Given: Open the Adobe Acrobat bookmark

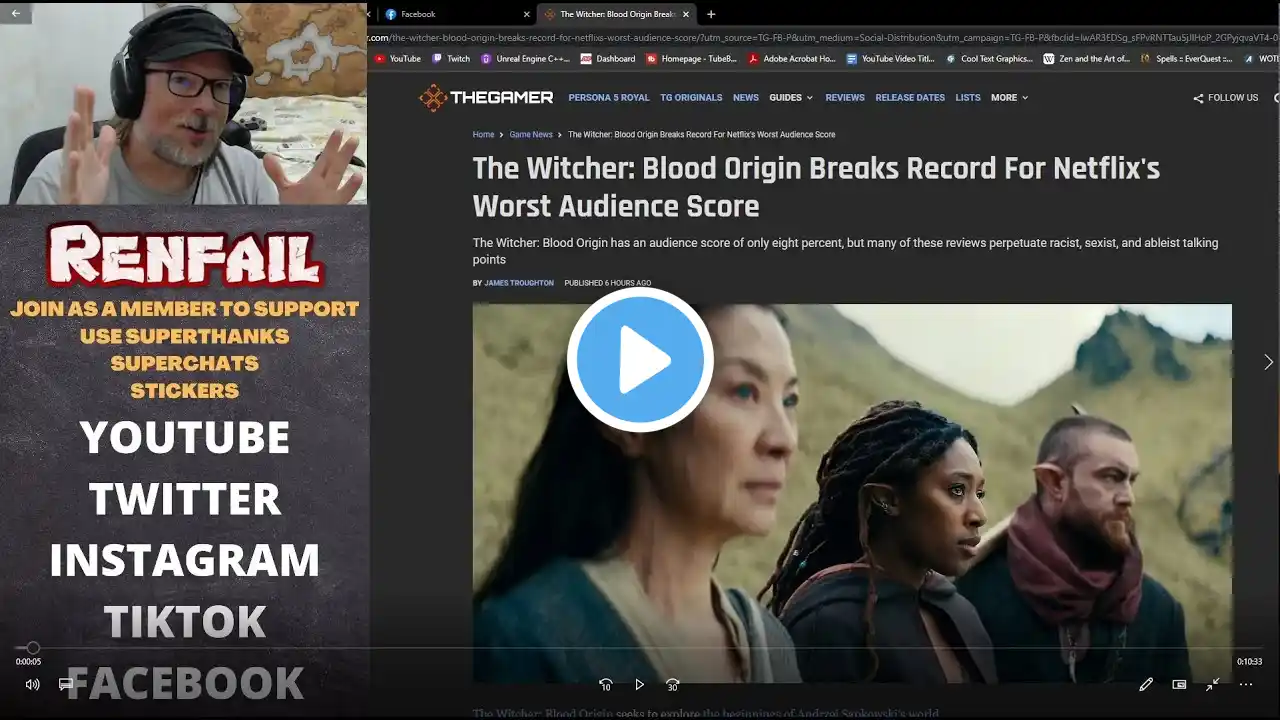Looking at the screenshot, I should click(791, 59).
